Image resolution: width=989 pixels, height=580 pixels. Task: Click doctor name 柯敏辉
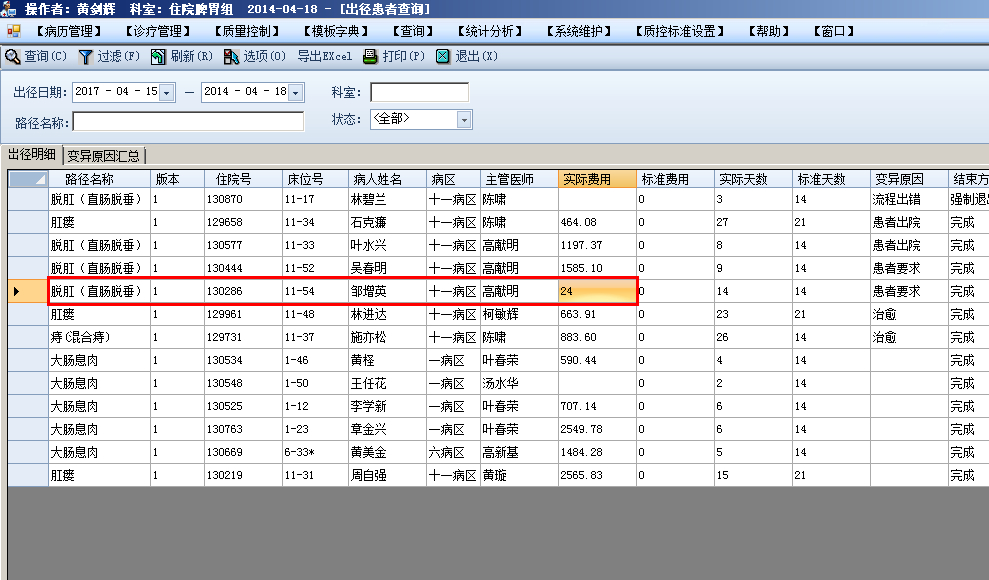pyautogui.click(x=500, y=315)
